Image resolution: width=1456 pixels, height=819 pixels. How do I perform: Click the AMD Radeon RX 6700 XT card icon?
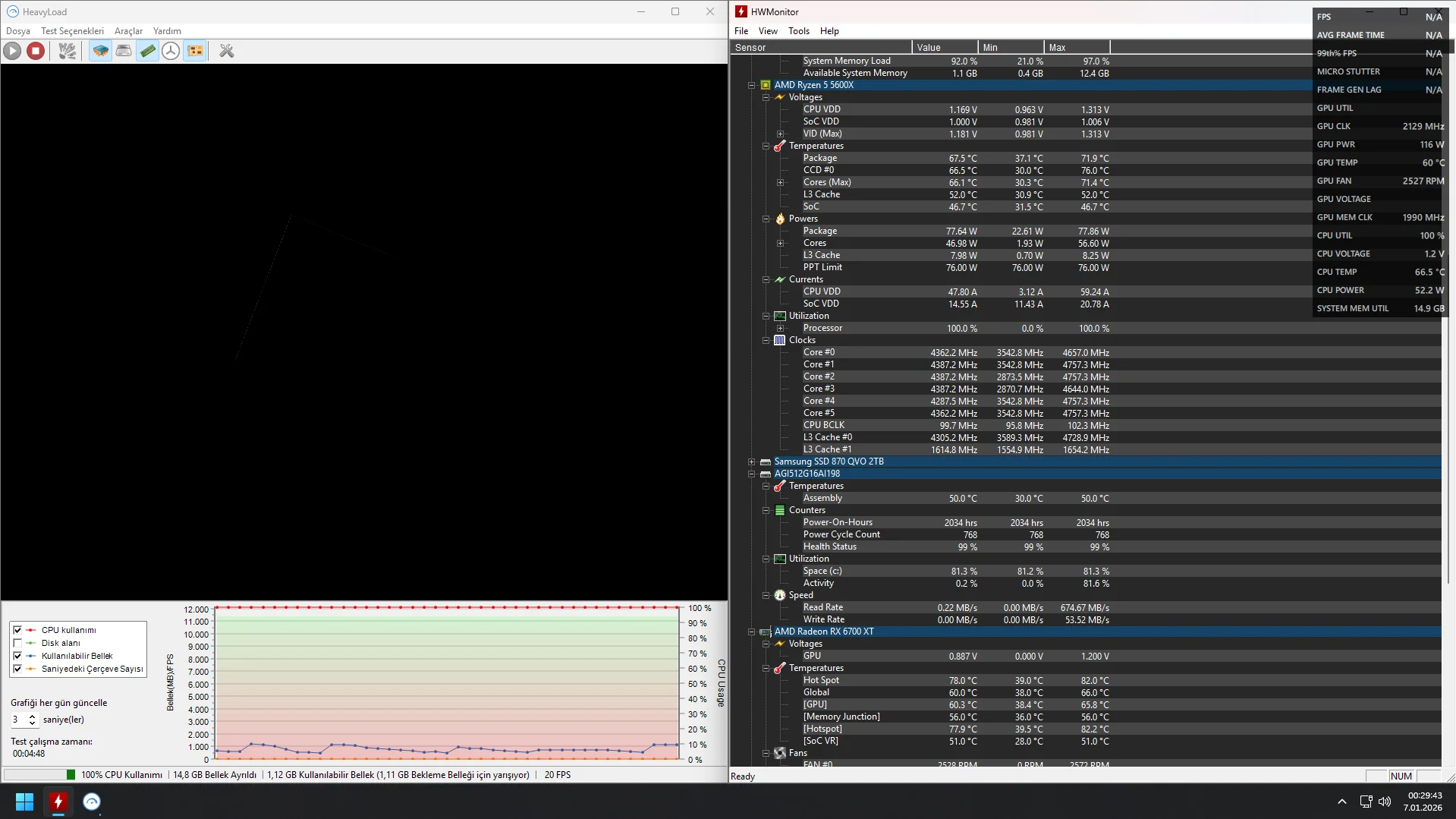766,632
